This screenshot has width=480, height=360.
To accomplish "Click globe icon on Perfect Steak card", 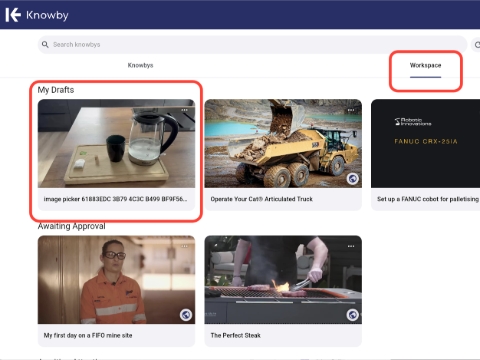I will (x=353, y=315).
